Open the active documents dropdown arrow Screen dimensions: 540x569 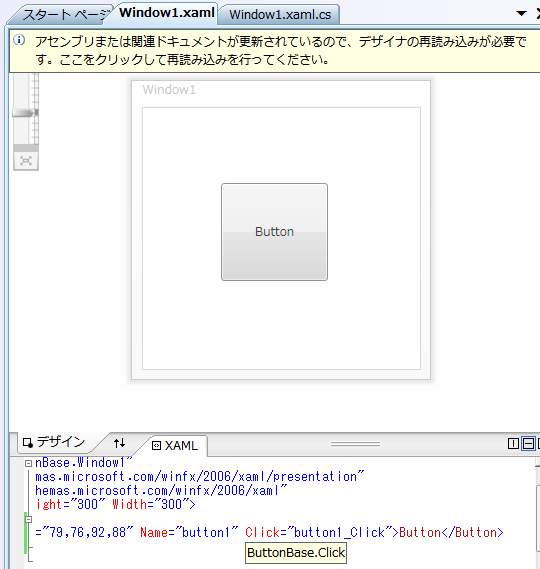[521, 13]
